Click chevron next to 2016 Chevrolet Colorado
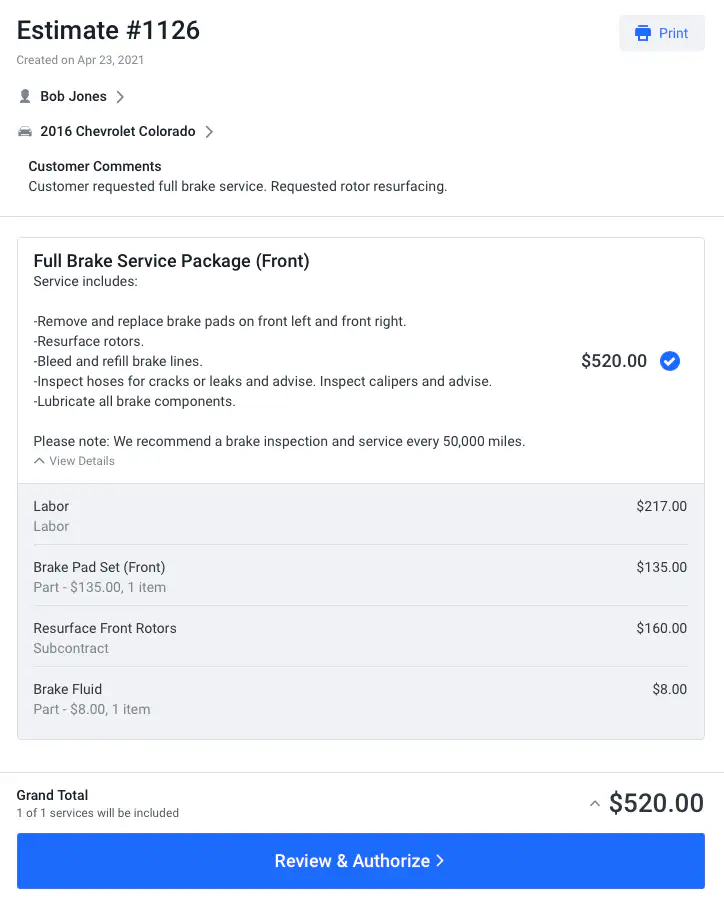The image size is (724, 903). pyautogui.click(x=209, y=131)
